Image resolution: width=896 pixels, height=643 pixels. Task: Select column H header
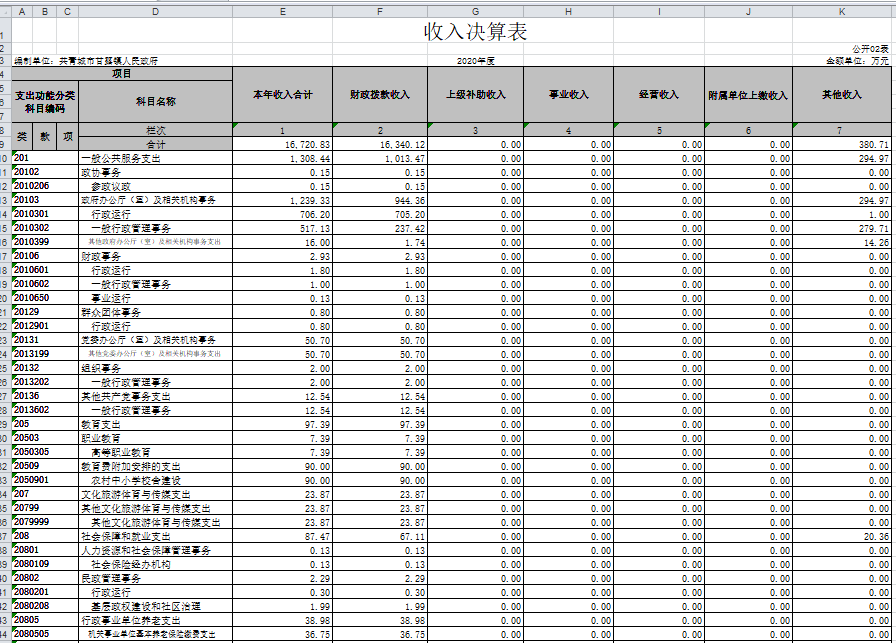pos(568,11)
